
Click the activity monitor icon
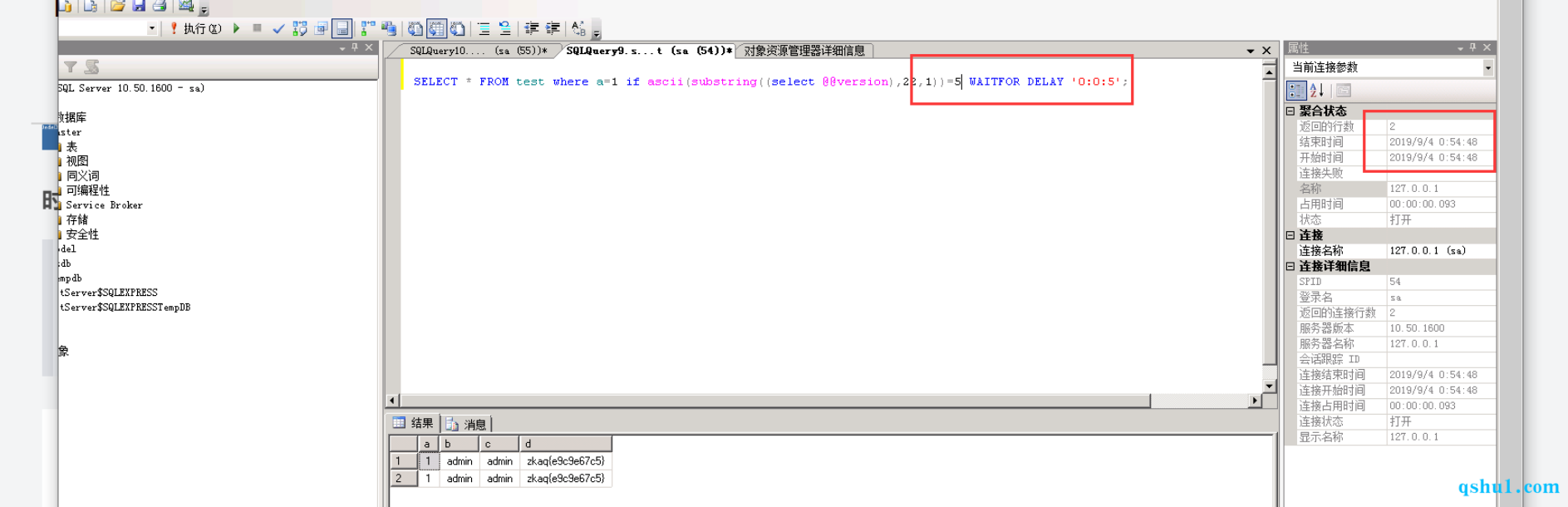[x=186, y=6]
